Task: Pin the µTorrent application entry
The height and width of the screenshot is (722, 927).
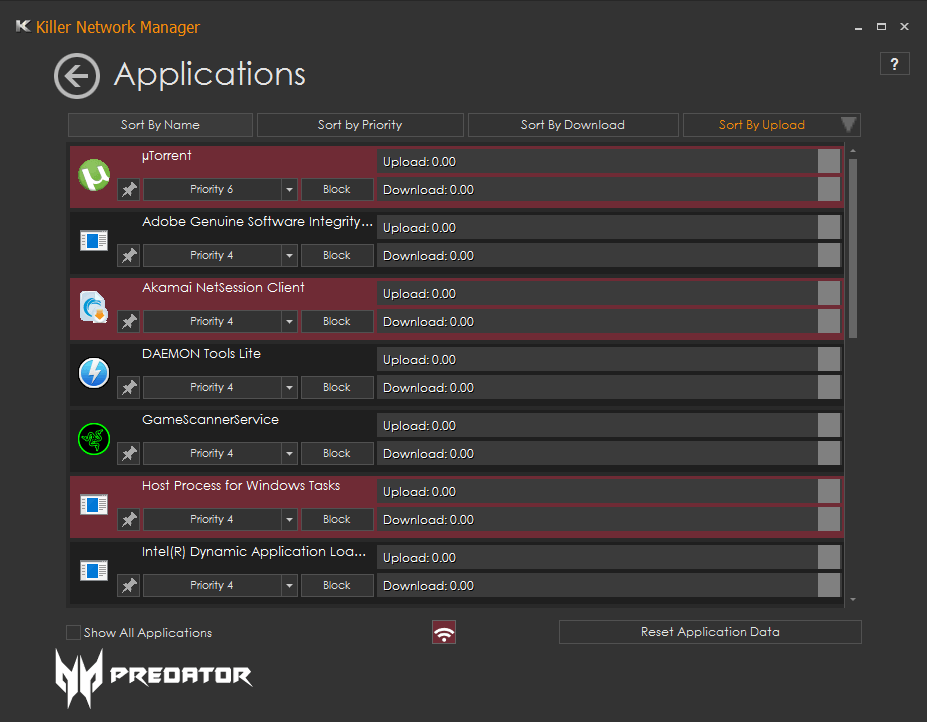Action: 129,190
